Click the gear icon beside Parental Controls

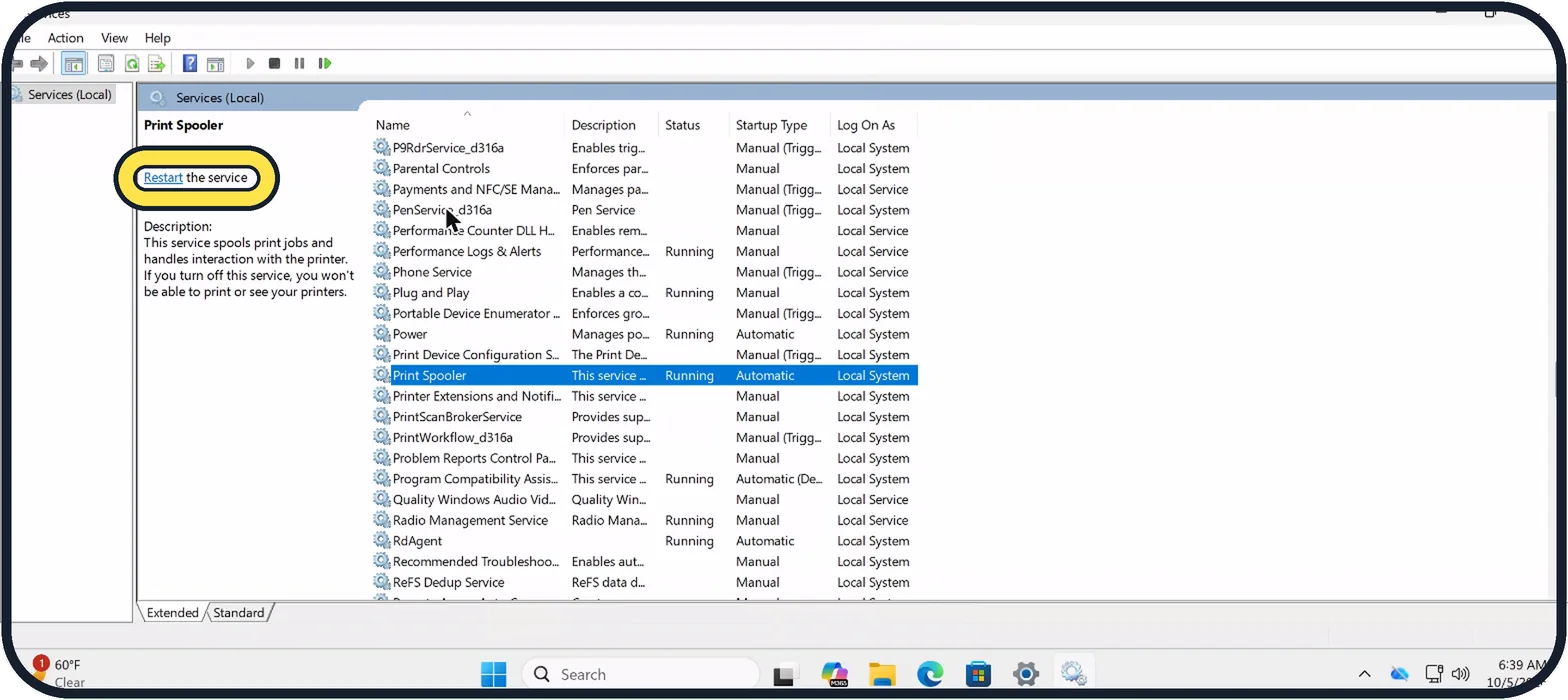click(382, 168)
